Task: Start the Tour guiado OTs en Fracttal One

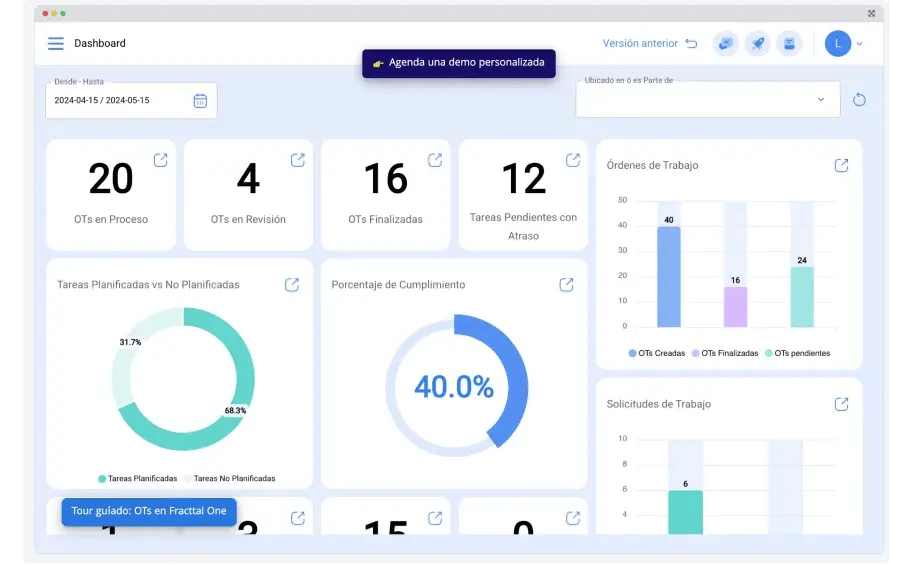Action: (149, 511)
